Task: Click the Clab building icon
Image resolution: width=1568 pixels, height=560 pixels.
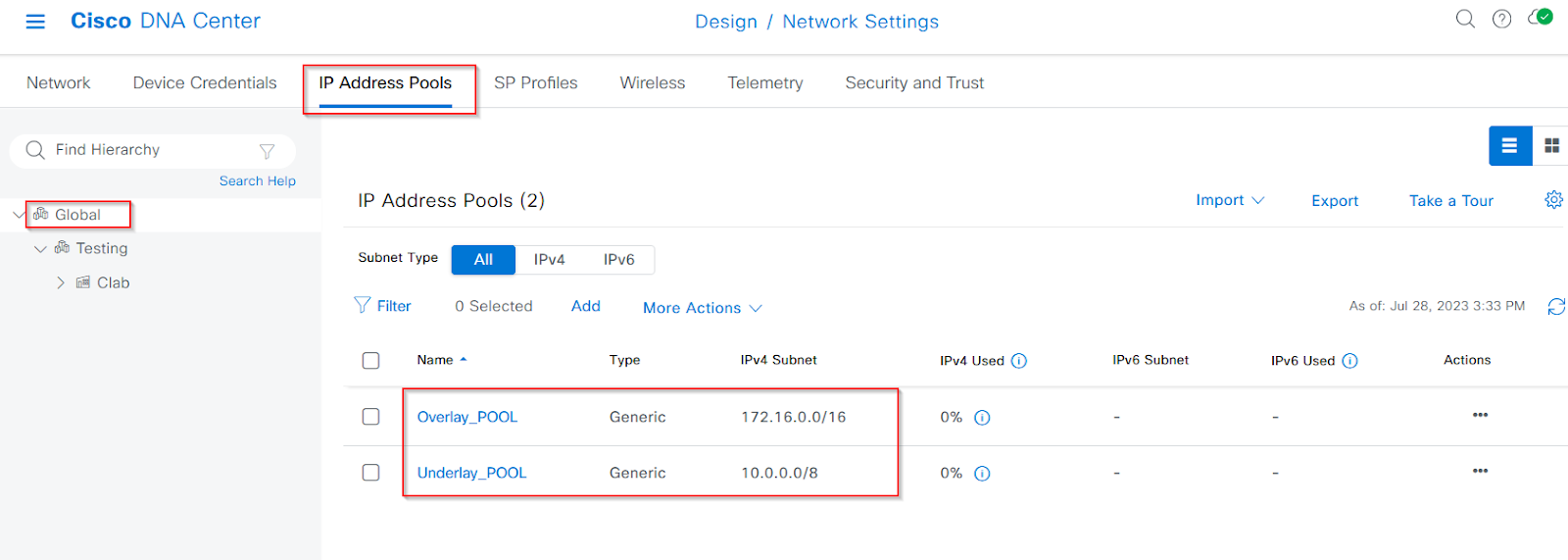Action: tap(83, 282)
